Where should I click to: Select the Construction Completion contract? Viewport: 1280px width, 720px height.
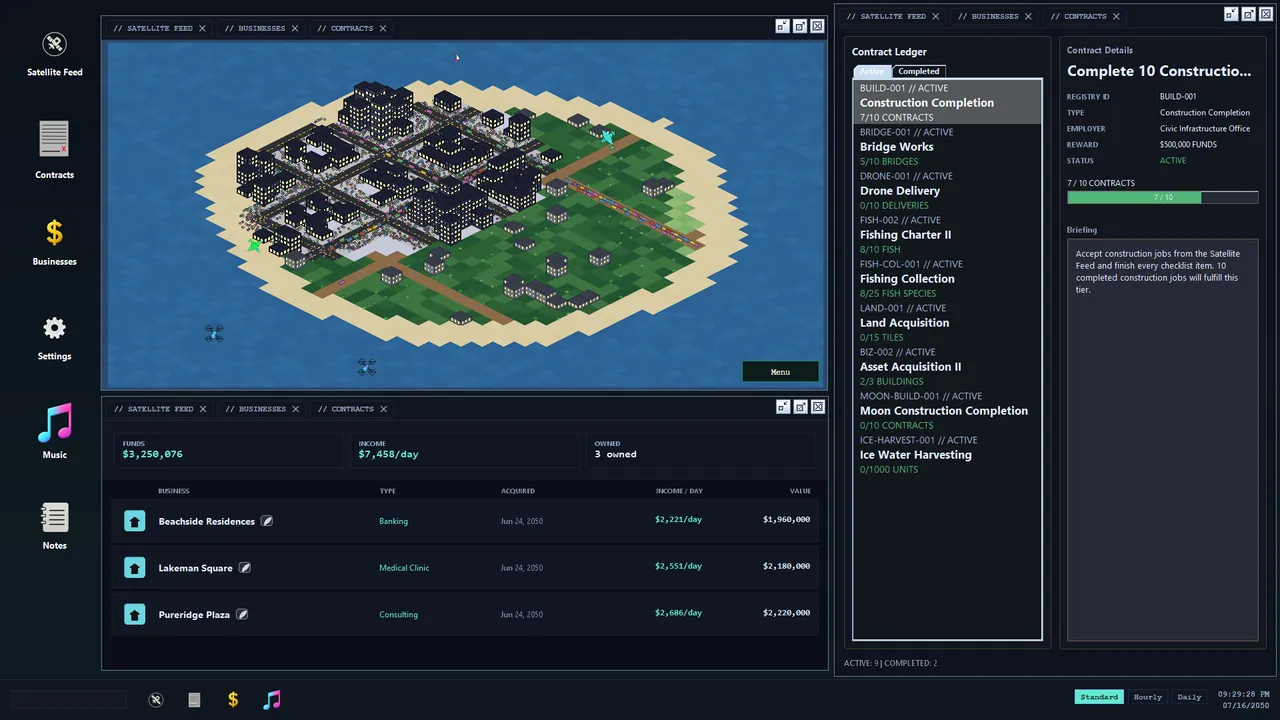click(947, 102)
